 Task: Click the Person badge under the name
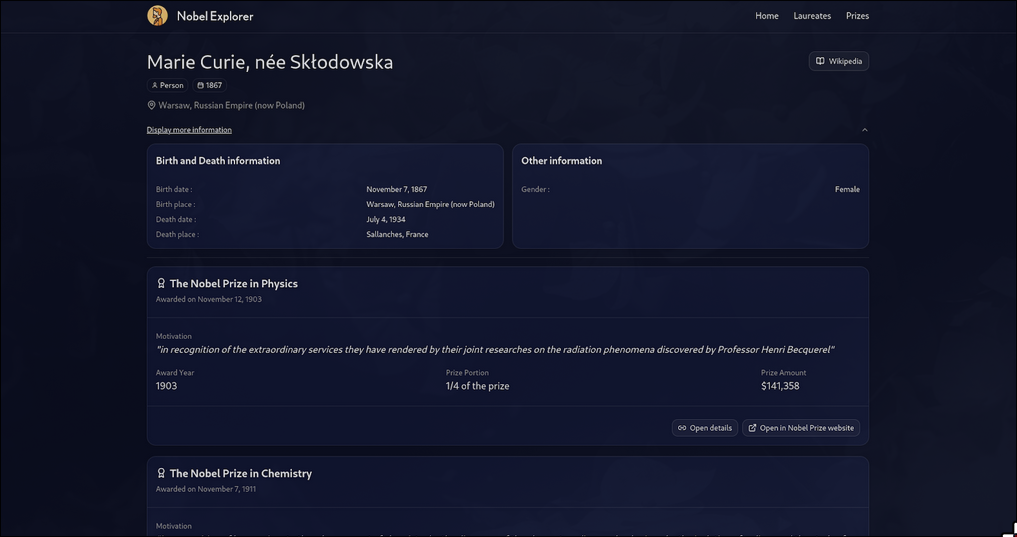(x=167, y=85)
